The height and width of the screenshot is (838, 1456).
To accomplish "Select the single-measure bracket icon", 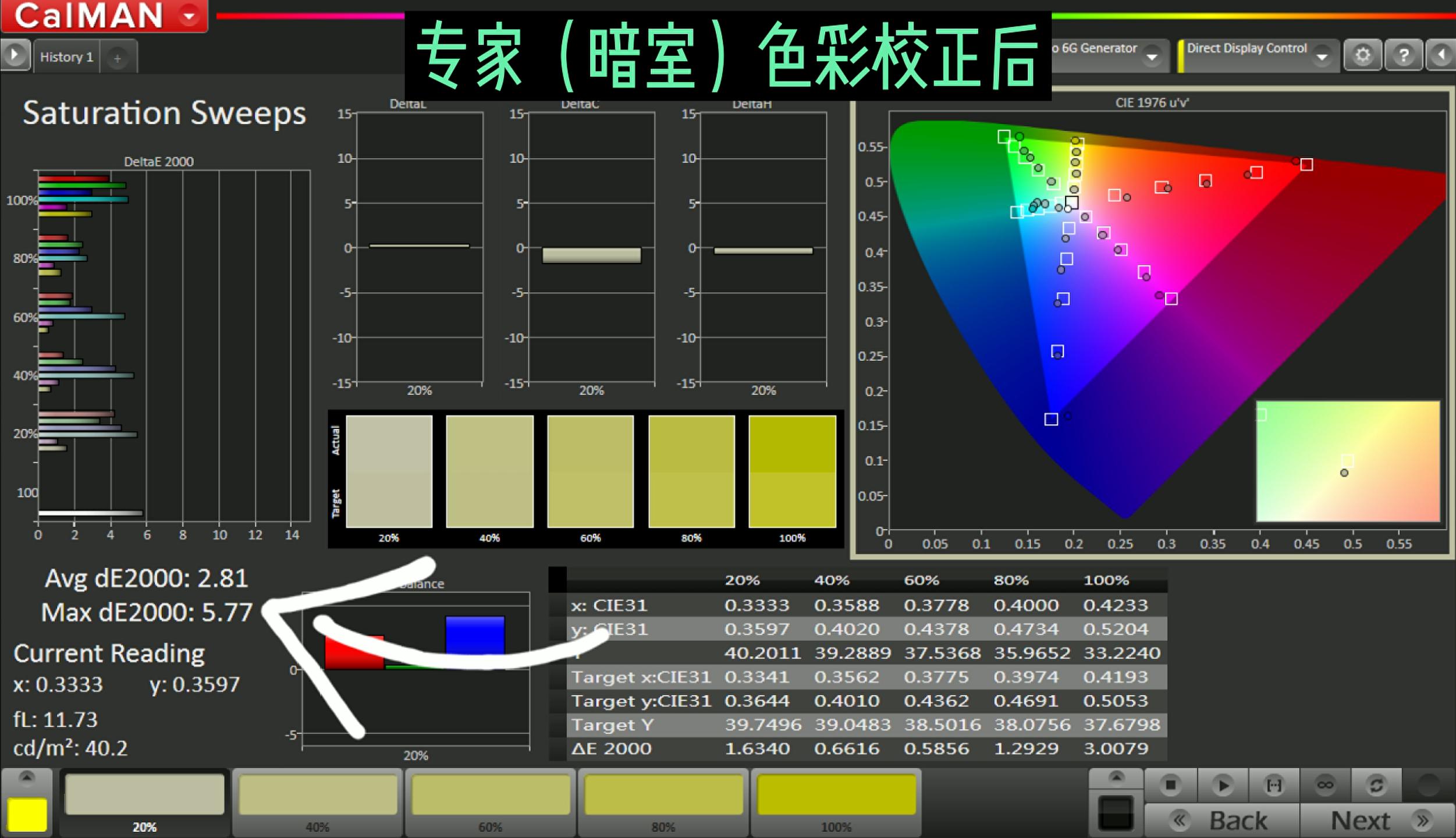I will point(1274,784).
